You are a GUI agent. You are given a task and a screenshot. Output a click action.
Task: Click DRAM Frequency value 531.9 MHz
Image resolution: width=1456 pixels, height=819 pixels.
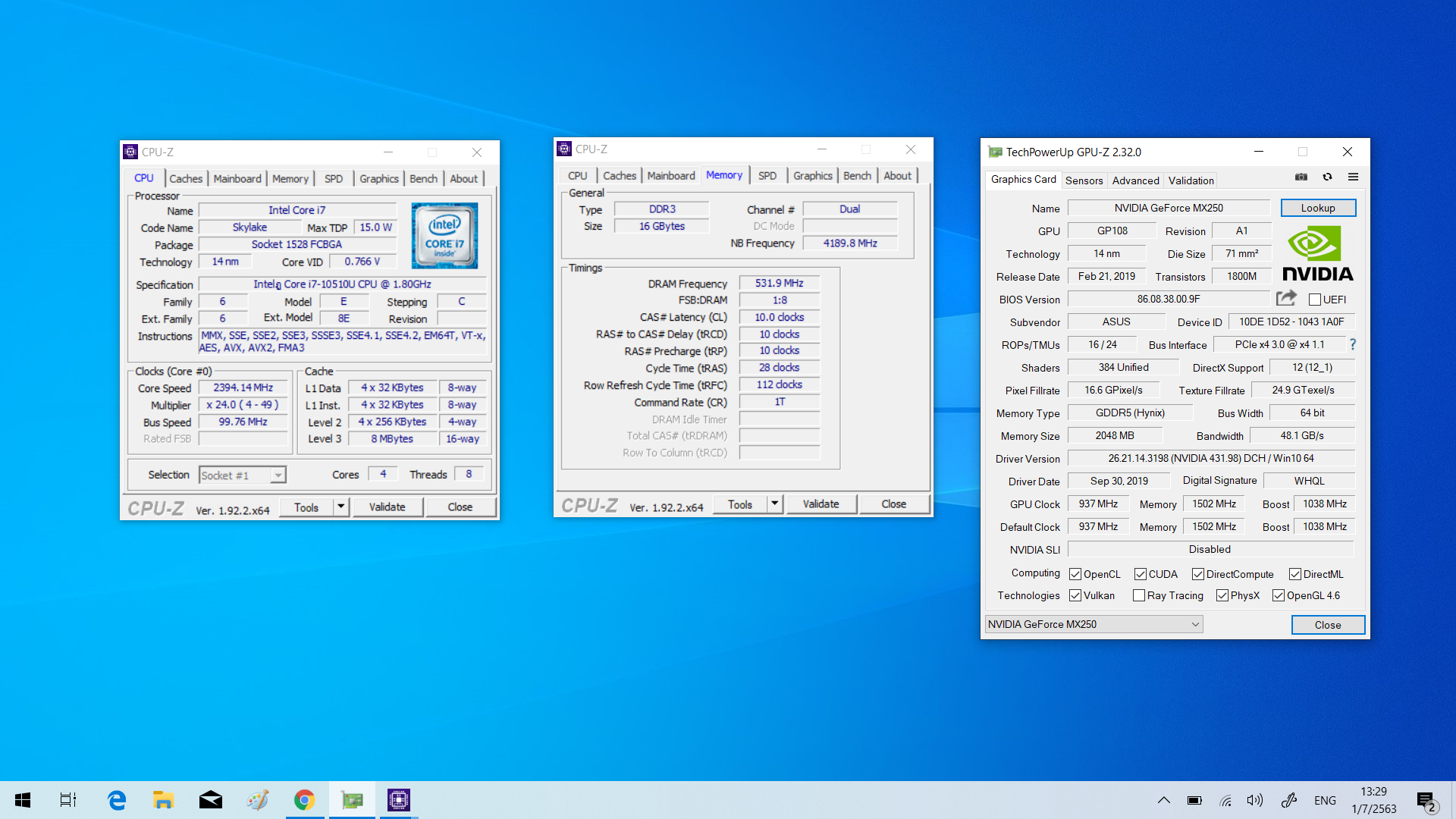(779, 283)
